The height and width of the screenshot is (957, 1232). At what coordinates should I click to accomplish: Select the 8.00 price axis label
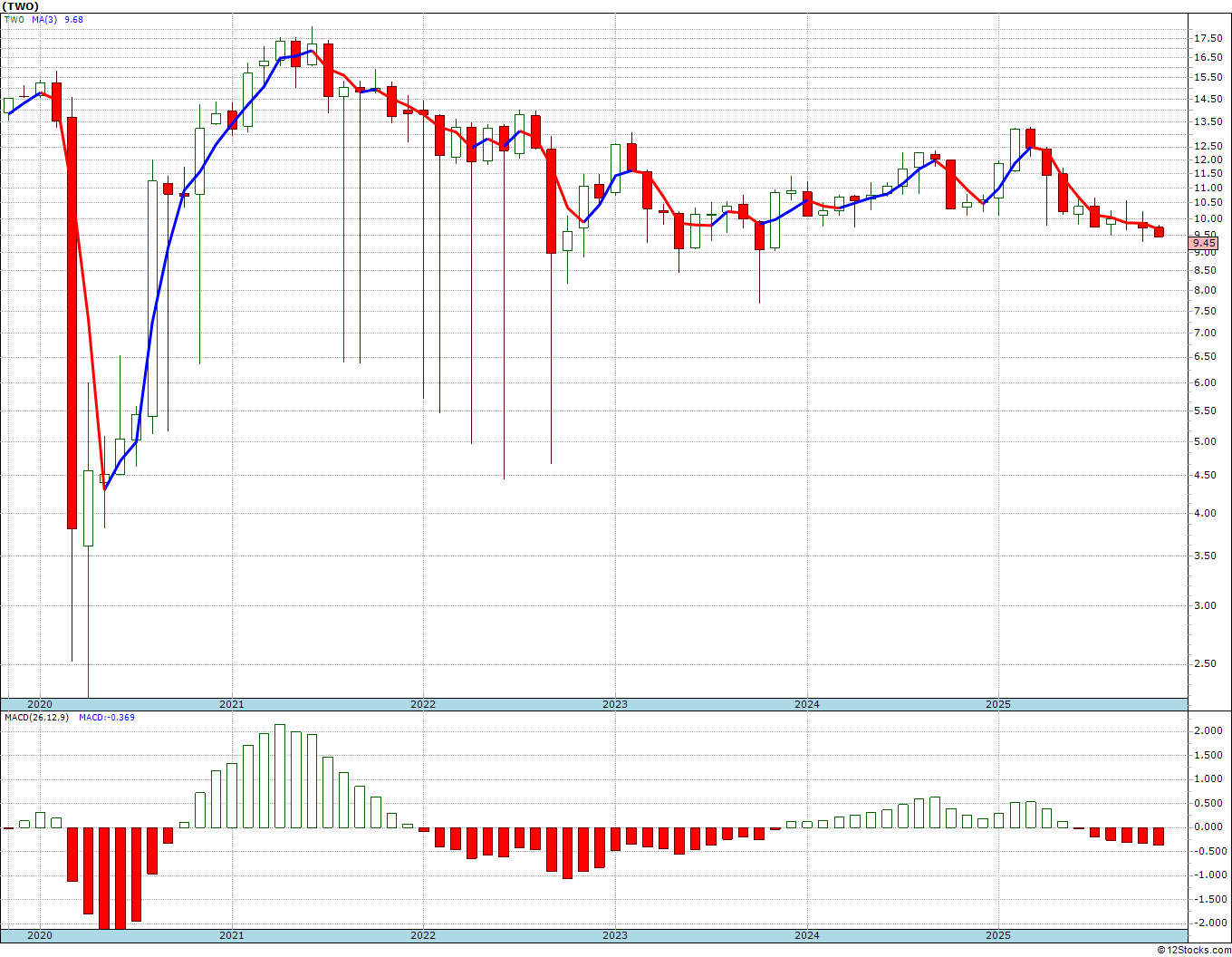coord(1206,290)
